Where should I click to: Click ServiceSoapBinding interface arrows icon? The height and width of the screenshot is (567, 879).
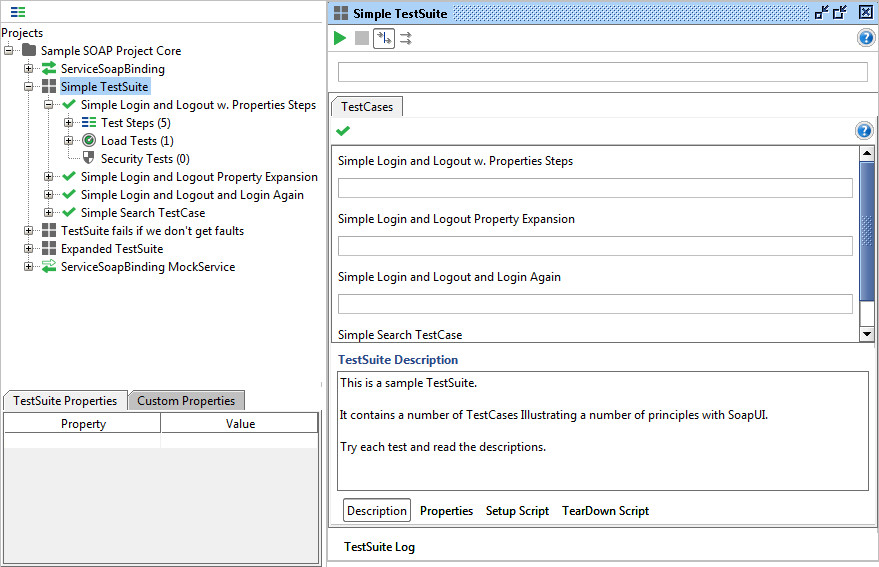(x=49, y=68)
